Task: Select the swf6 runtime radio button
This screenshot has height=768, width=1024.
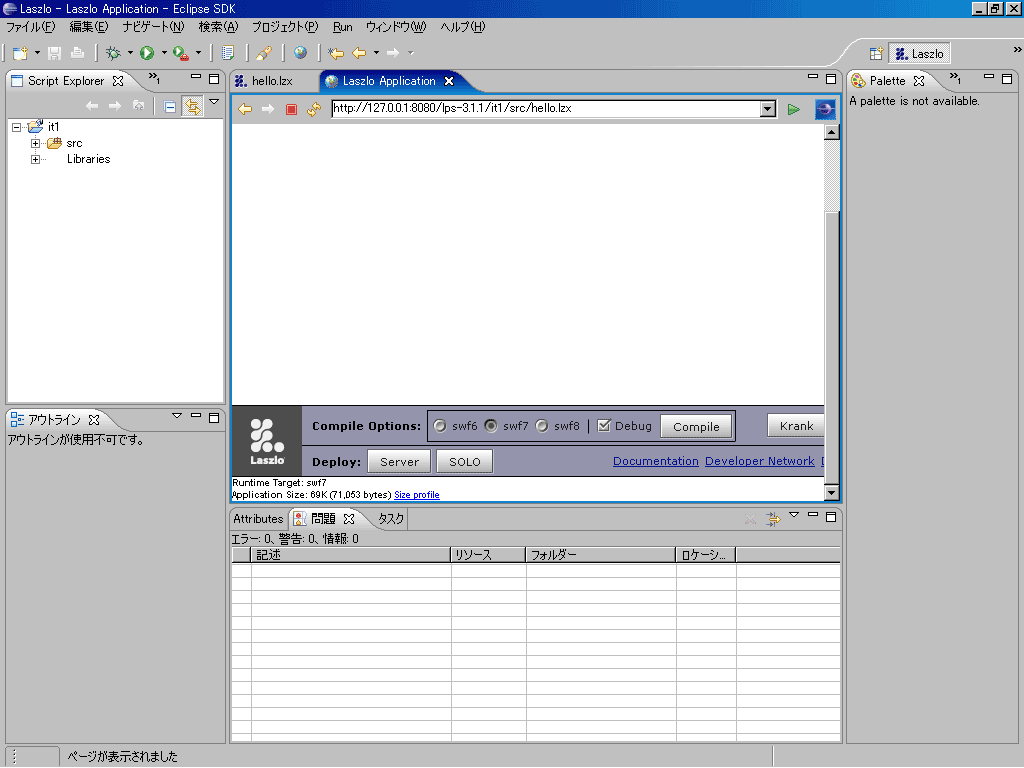Action: (x=440, y=426)
